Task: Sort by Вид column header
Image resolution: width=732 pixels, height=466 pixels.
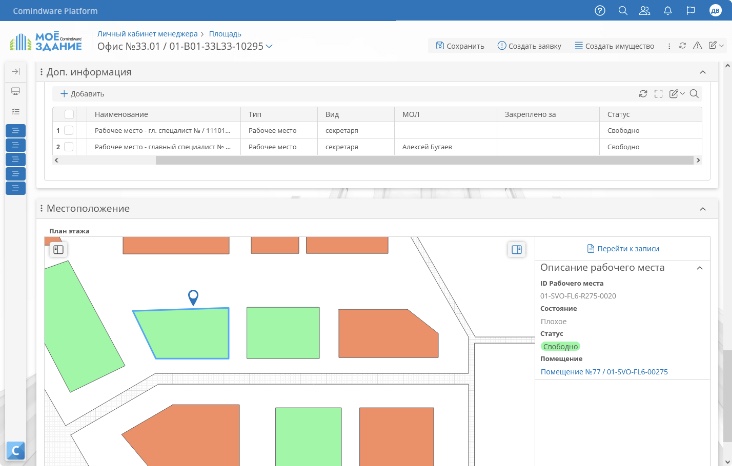Action: [x=332, y=114]
